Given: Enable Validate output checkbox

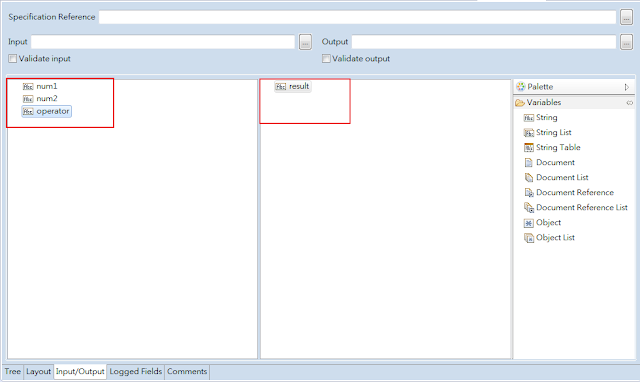Looking at the screenshot, I should 326,59.
